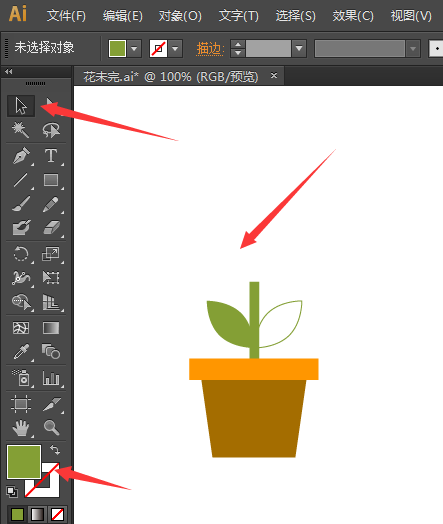Click the orange pot rim rectangle
This screenshot has height=524, width=443.
coord(254,369)
